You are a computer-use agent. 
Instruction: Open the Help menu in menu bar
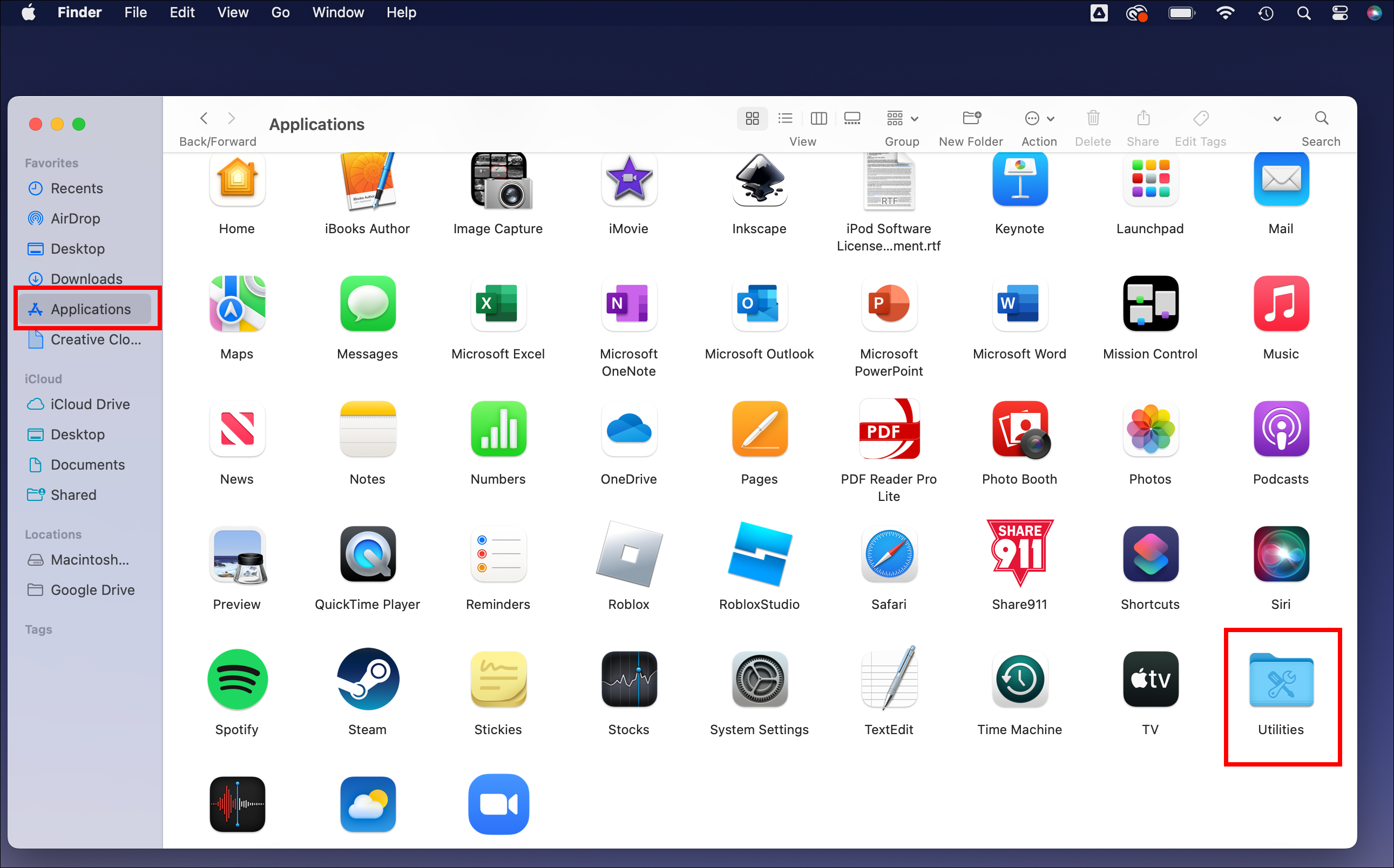click(x=401, y=12)
